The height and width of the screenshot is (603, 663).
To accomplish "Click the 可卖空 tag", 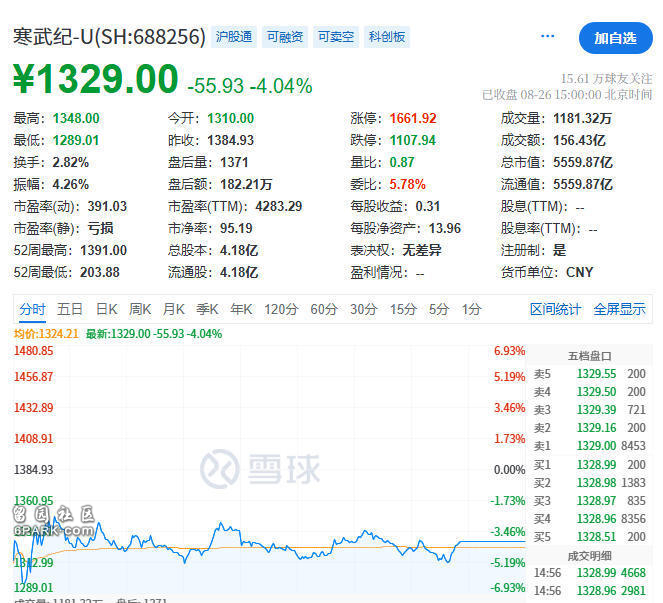I will point(335,37).
